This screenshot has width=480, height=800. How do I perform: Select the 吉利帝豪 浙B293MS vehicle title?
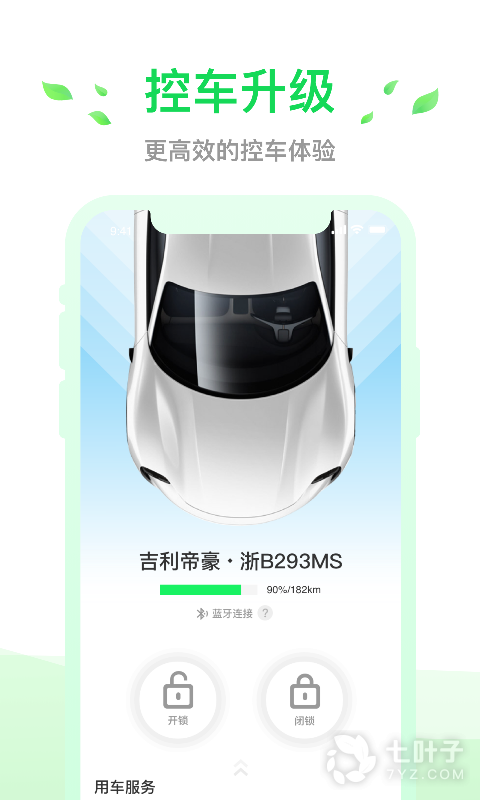pyautogui.click(x=240, y=561)
